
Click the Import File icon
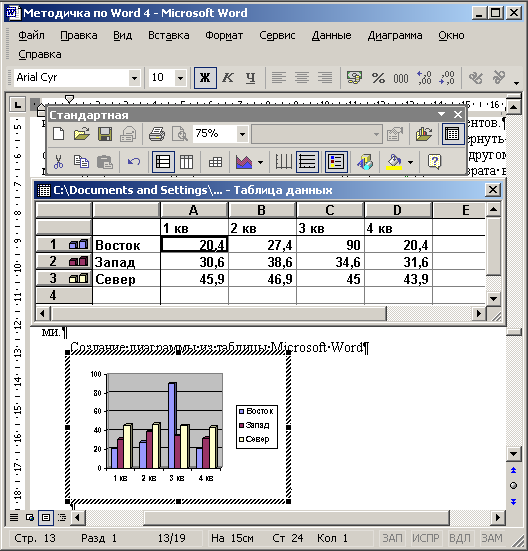point(423,134)
